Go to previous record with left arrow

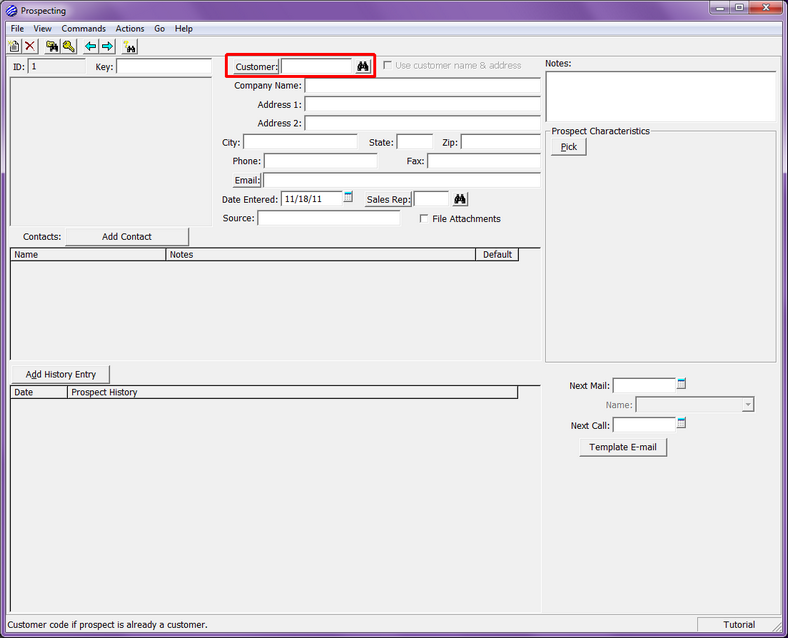pyautogui.click(x=91, y=47)
